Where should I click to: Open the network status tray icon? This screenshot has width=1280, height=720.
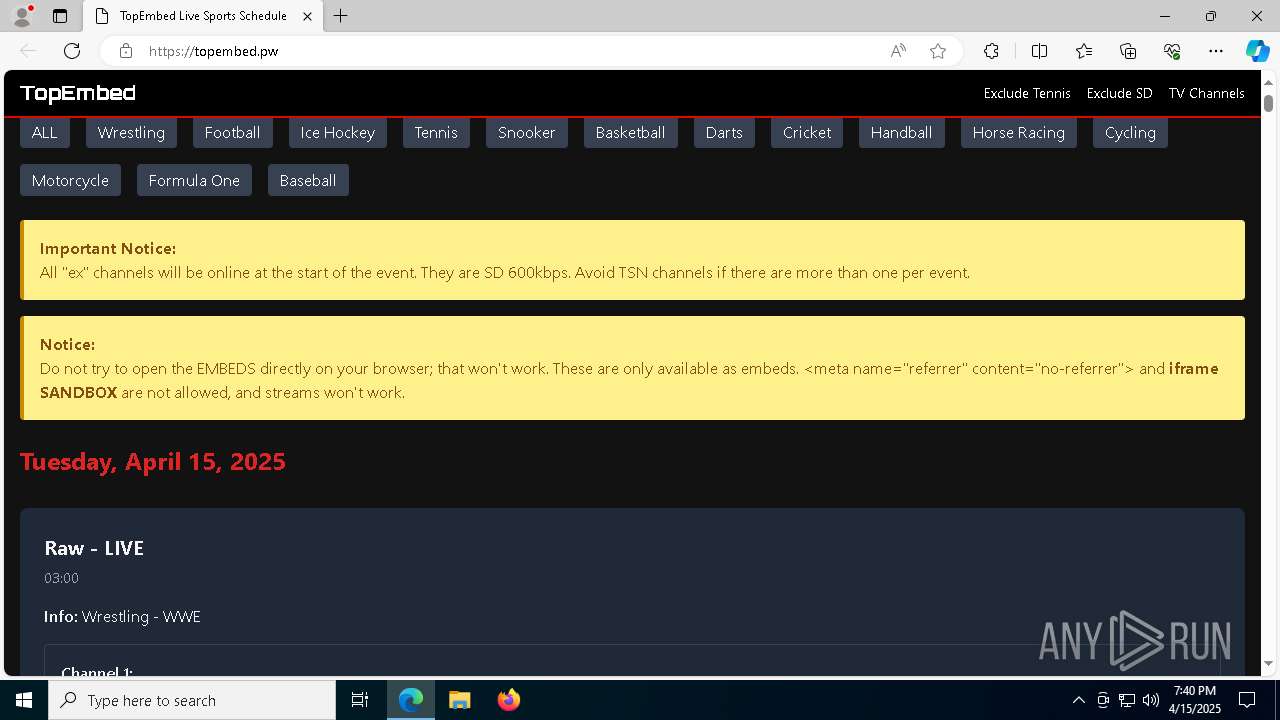coord(1127,700)
